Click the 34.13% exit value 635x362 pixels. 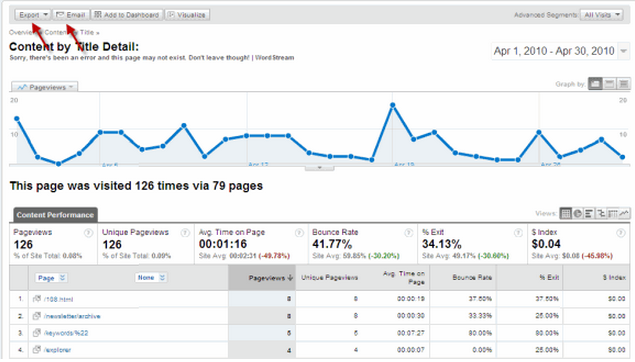click(441, 244)
